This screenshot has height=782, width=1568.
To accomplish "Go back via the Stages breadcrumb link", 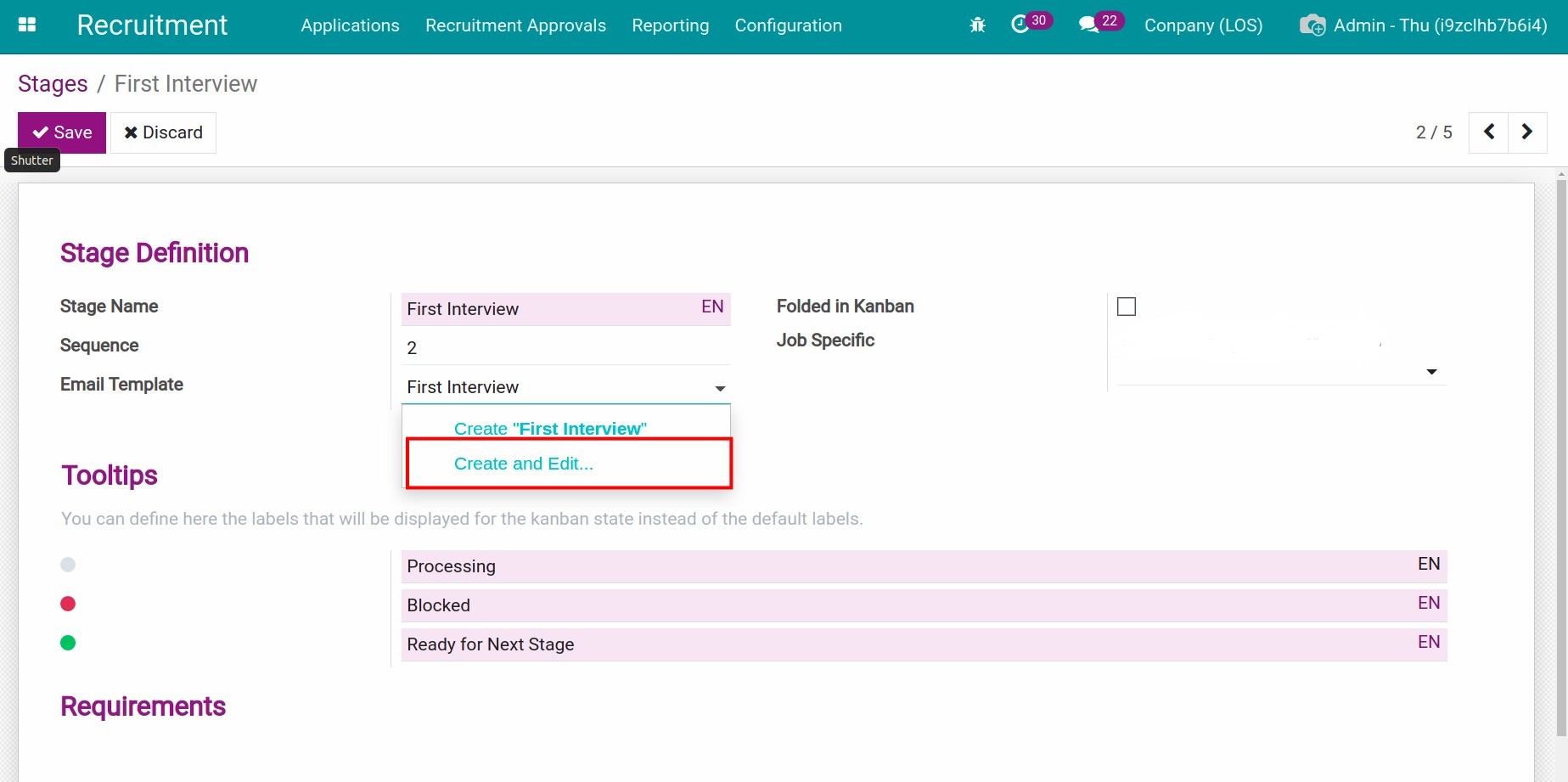I will pyautogui.click(x=53, y=83).
